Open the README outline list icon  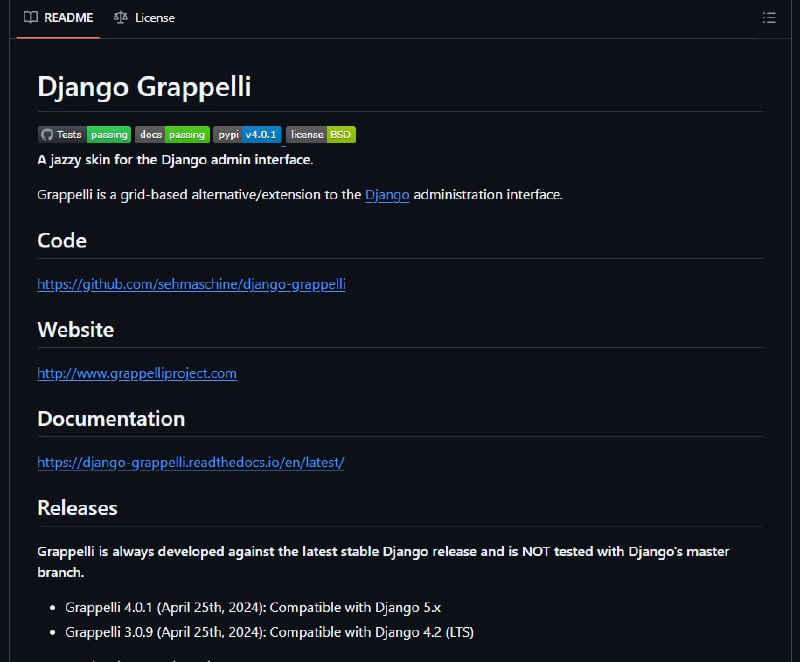[769, 18]
